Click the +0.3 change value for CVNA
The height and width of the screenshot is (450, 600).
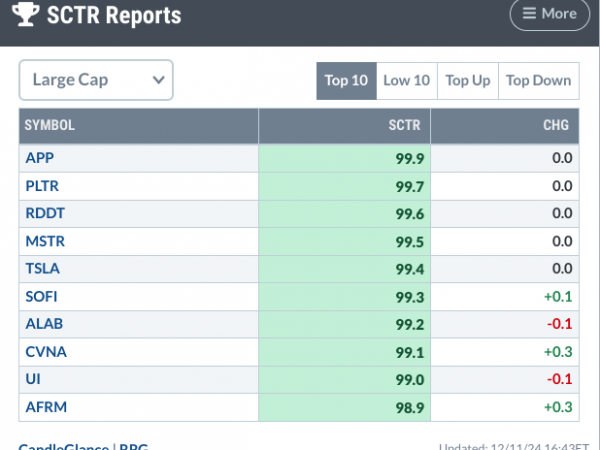[x=558, y=352]
